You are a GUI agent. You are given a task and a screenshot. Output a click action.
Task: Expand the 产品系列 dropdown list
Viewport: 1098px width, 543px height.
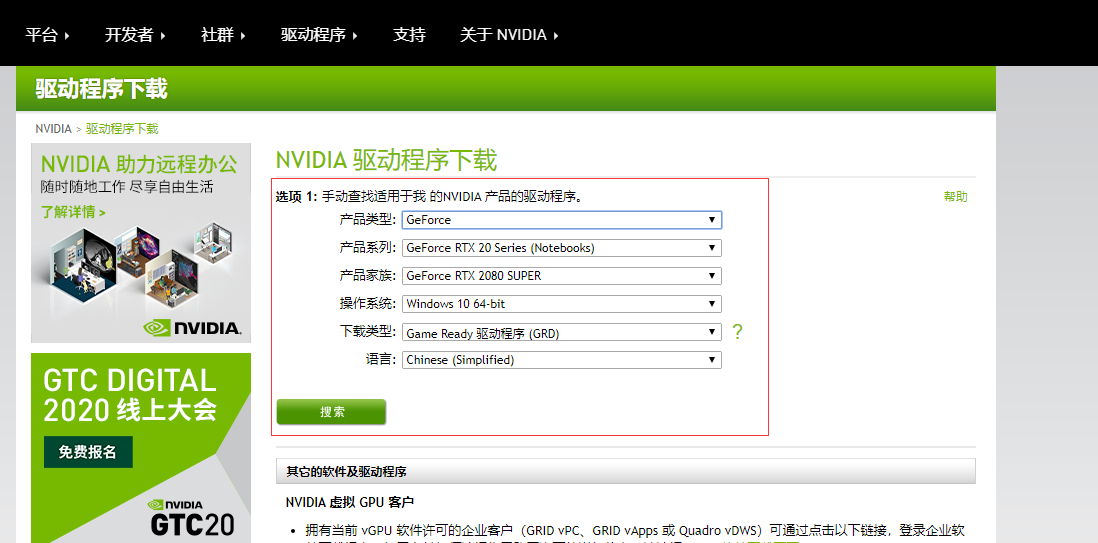pos(561,248)
